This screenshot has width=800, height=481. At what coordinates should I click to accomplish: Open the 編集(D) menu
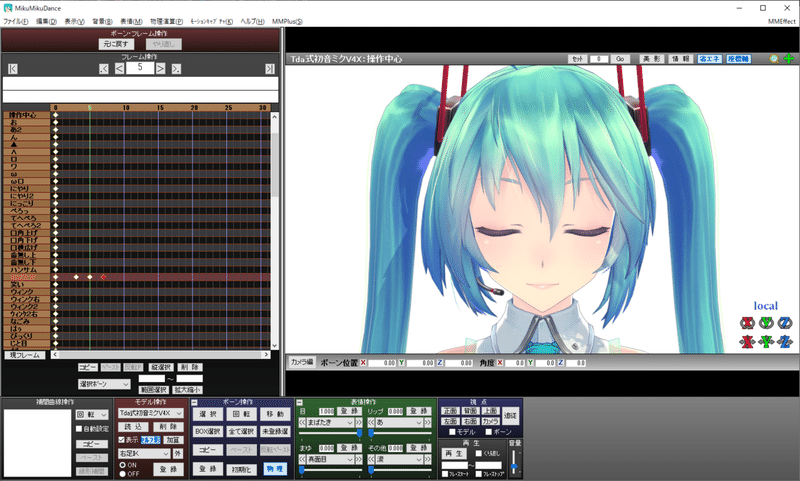[46, 21]
